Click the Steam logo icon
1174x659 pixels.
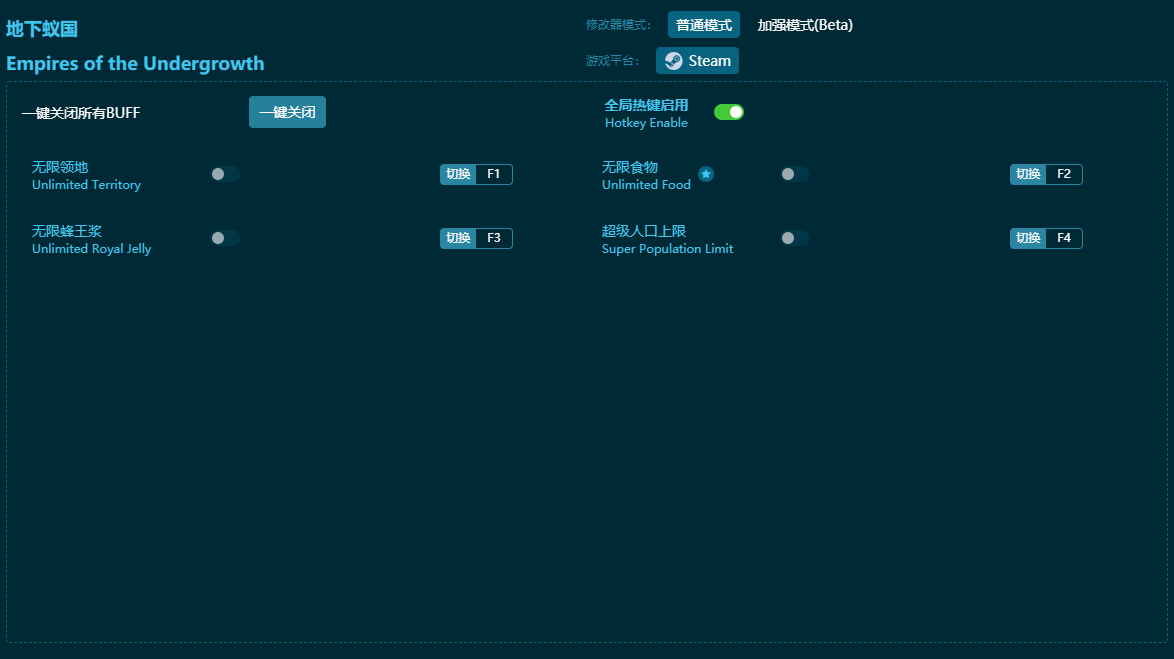click(x=673, y=61)
